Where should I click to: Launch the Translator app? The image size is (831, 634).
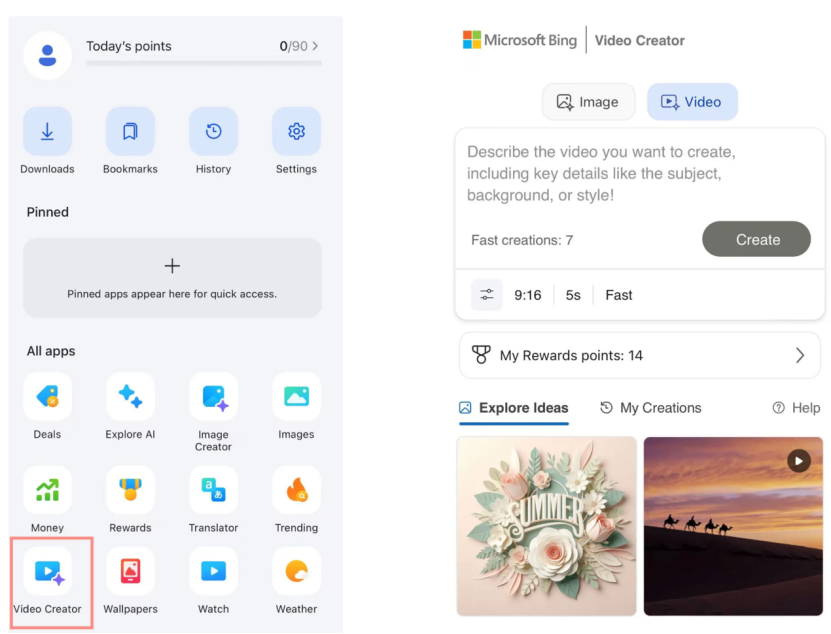pyautogui.click(x=214, y=490)
